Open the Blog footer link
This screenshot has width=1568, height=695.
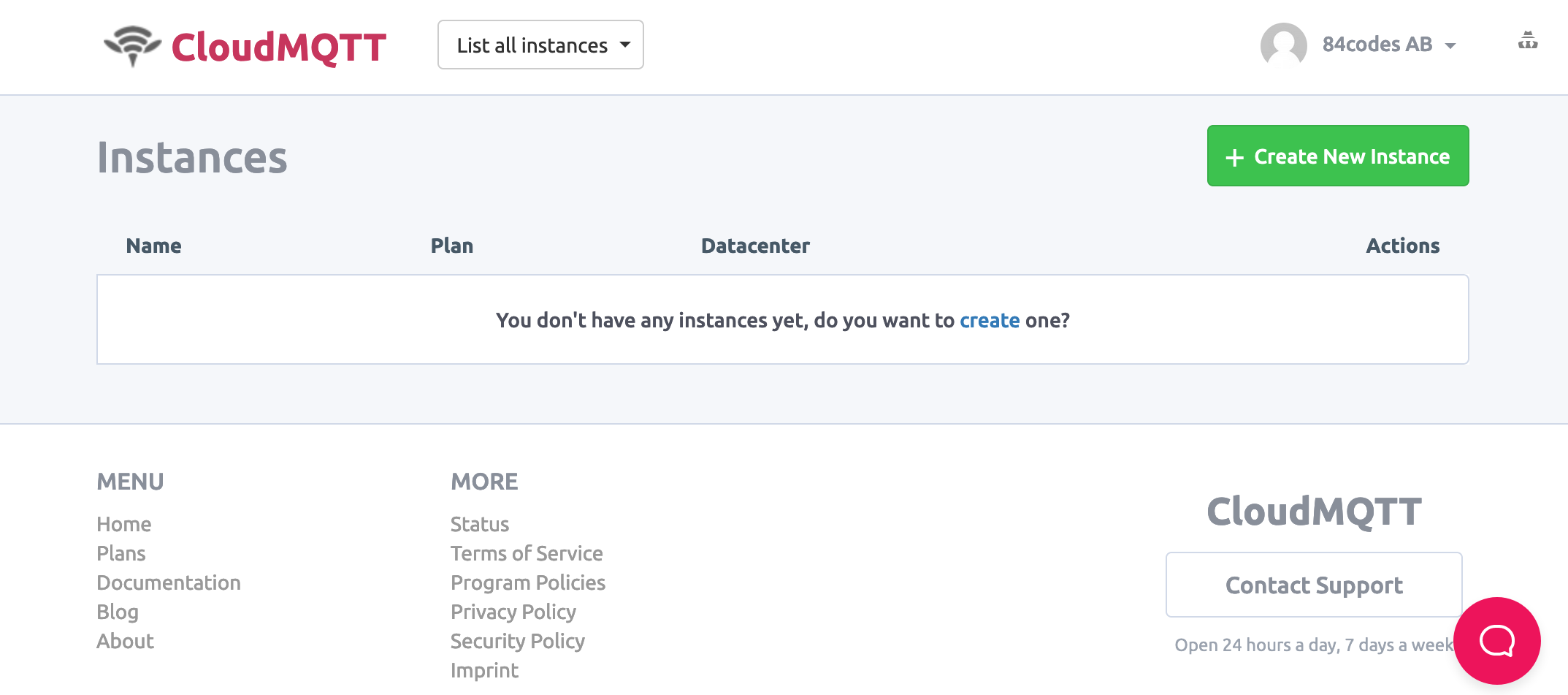(118, 612)
